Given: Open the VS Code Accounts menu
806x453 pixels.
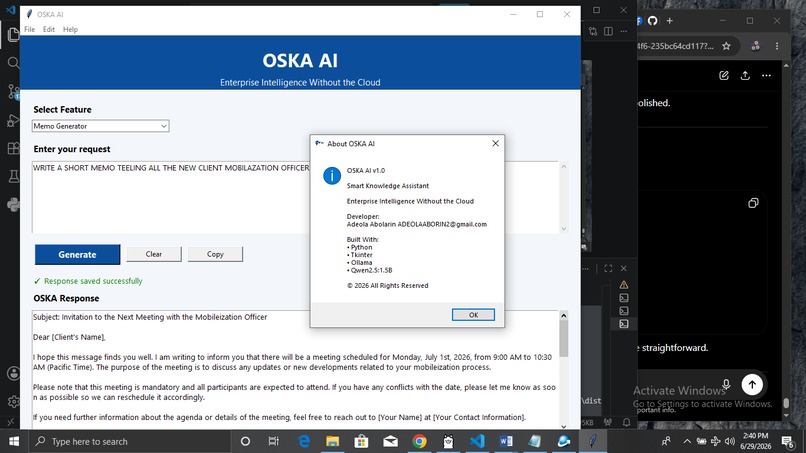Looking at the screenshot, I should 13,373.
